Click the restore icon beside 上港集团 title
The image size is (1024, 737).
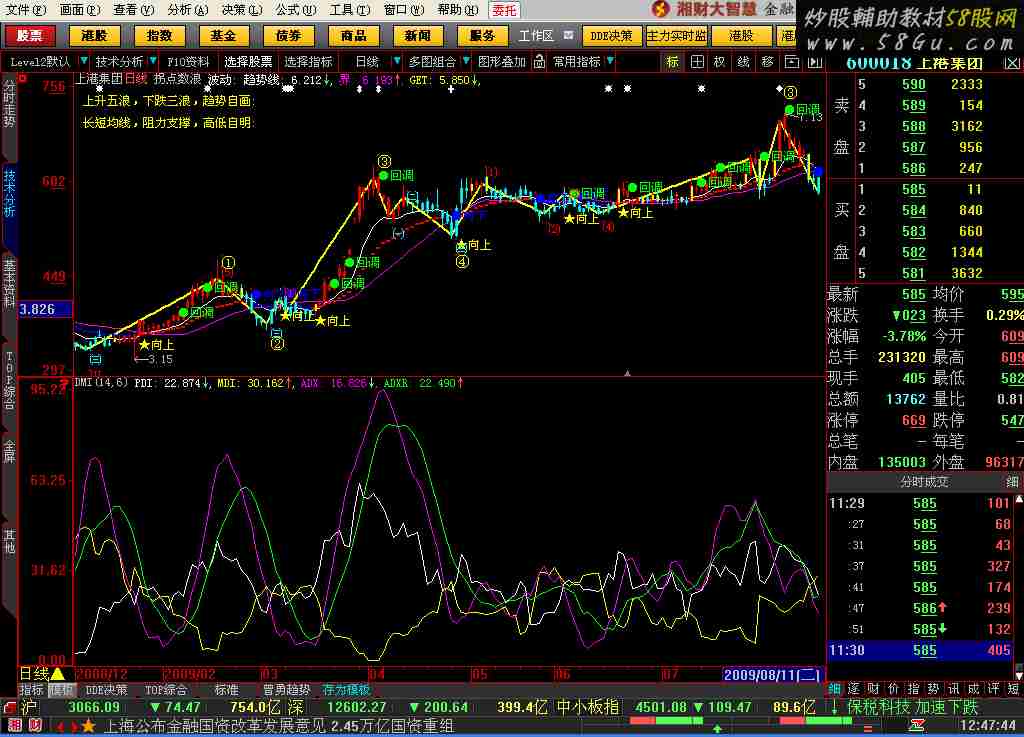click(x=1012, y=63)
